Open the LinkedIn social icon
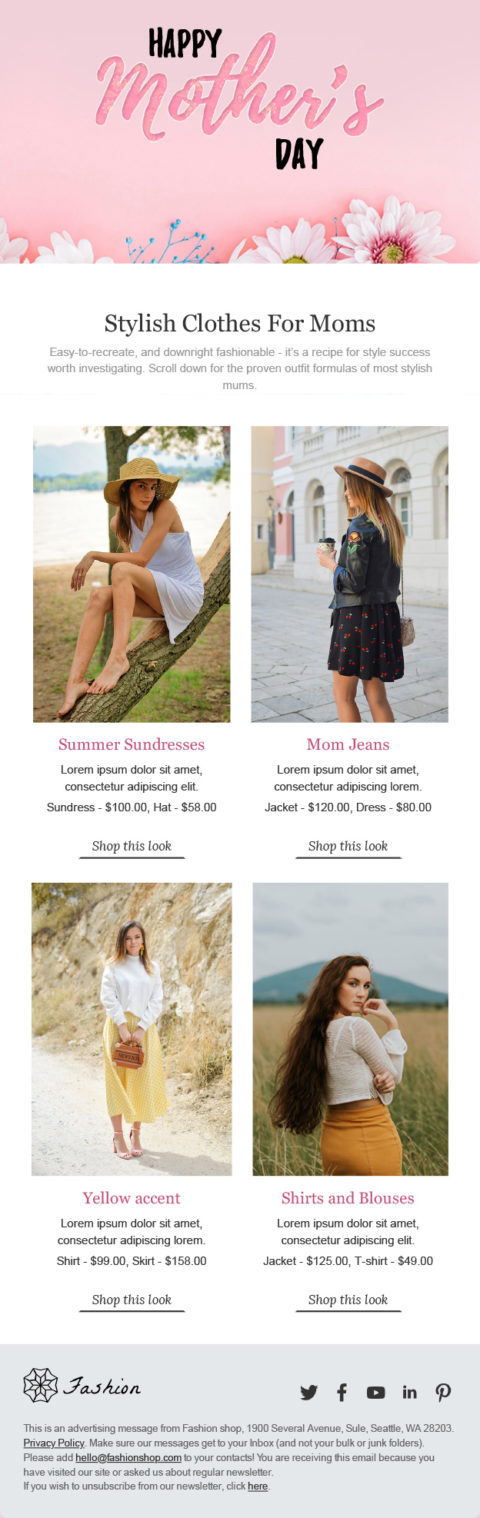480x1518 pixels. point(410,1392)
